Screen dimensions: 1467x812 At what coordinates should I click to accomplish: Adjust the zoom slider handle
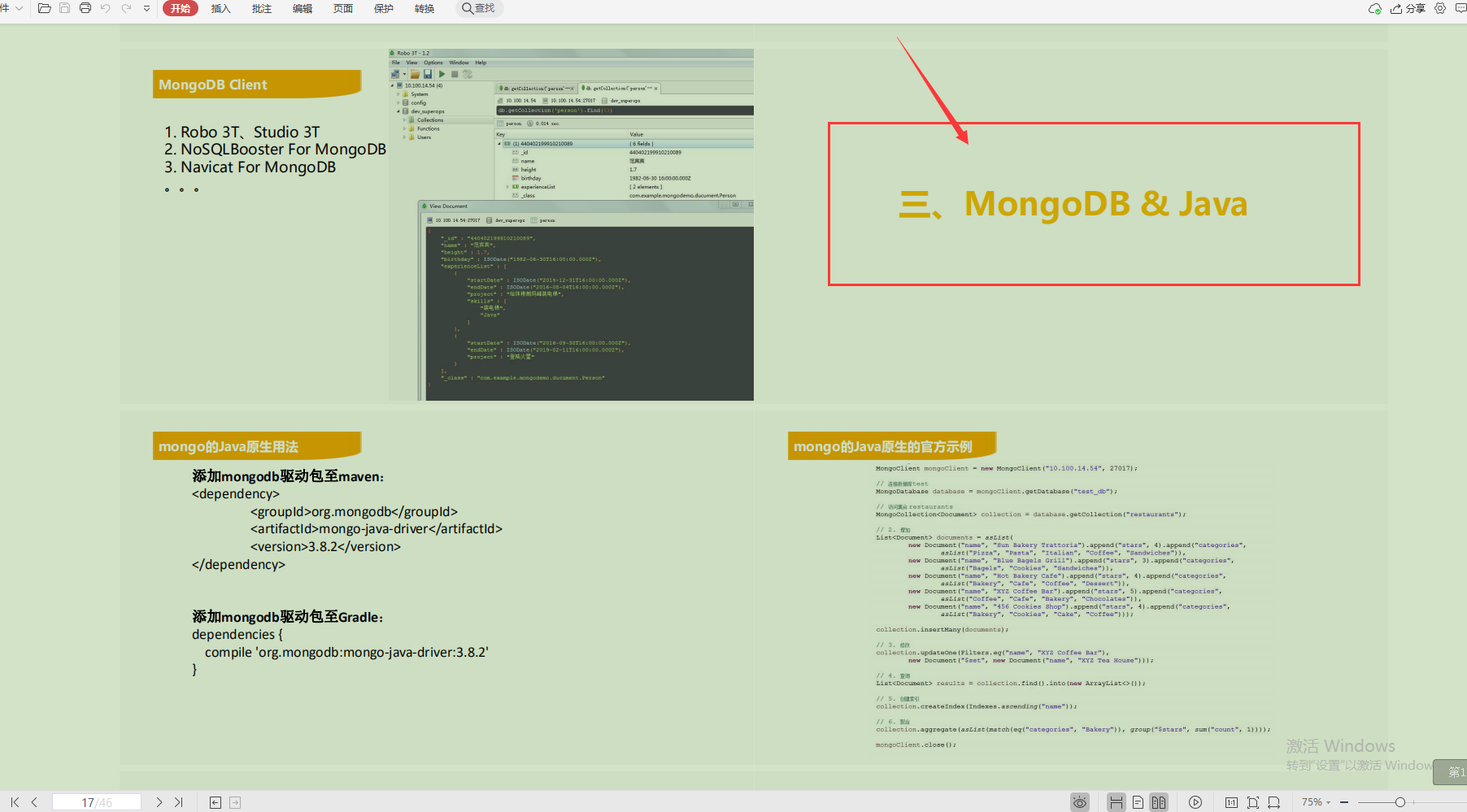pyautogui.click(x=1400, y=802)
